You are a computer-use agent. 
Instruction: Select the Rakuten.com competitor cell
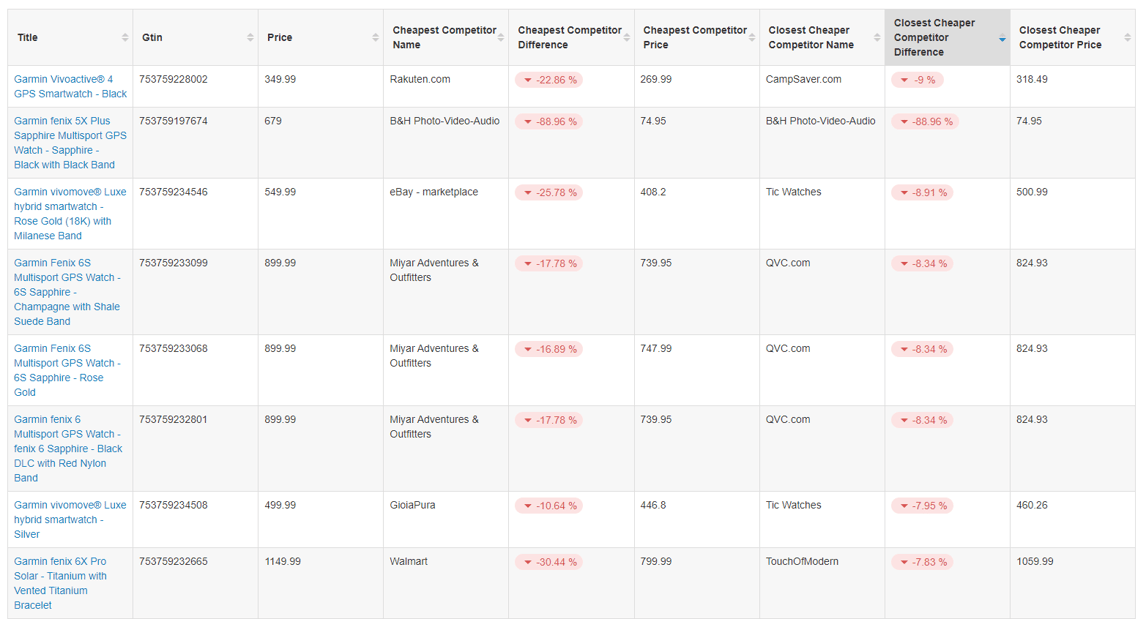click(420, 79)
